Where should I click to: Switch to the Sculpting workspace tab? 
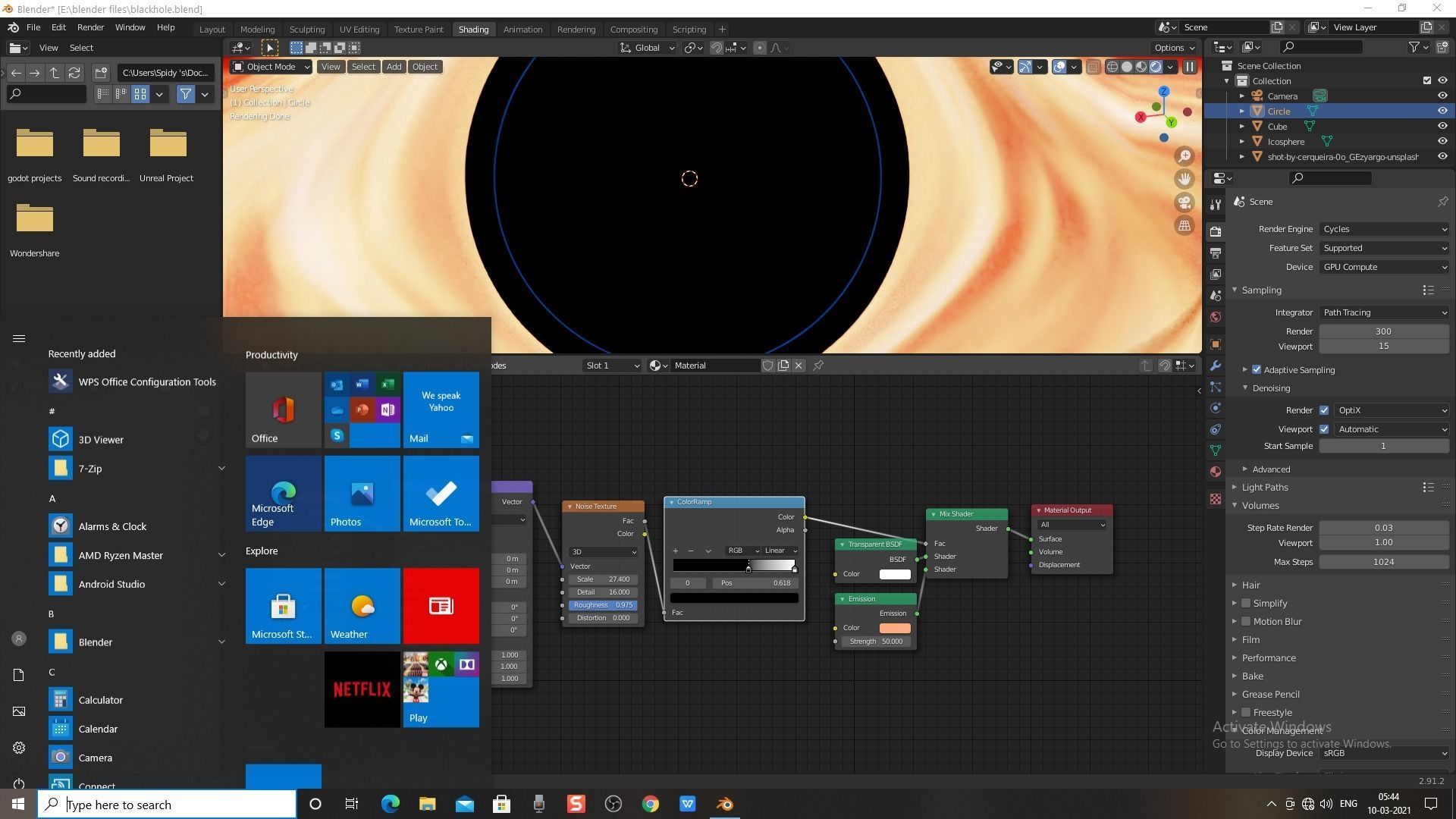click(x=307, y=30)
